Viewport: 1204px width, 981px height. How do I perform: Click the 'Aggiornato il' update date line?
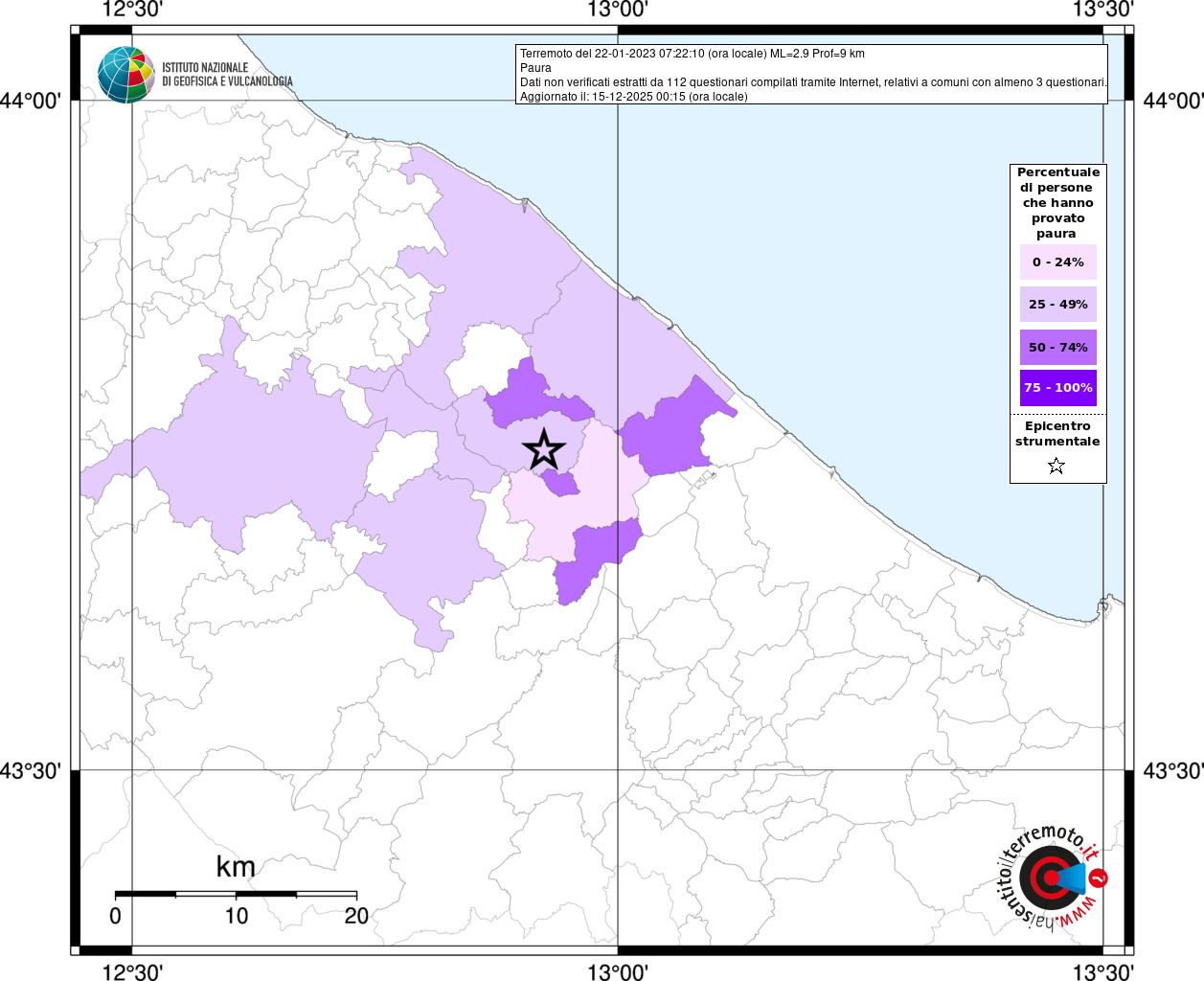point(633,97)
